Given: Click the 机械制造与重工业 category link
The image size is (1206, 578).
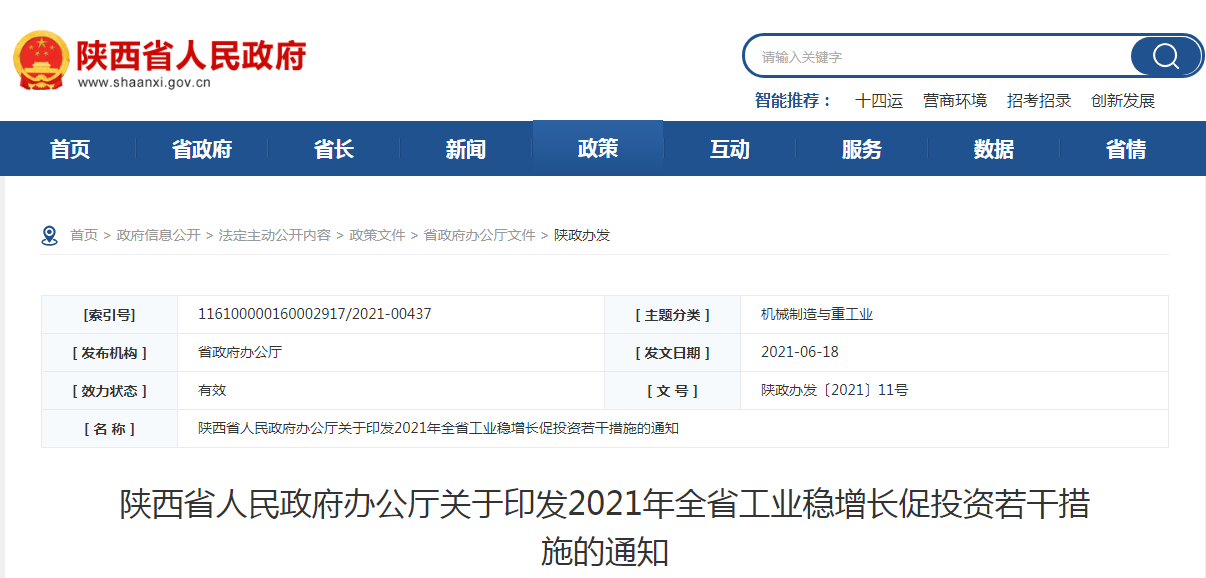Looking at the screenshot, I should click(817, 315).
